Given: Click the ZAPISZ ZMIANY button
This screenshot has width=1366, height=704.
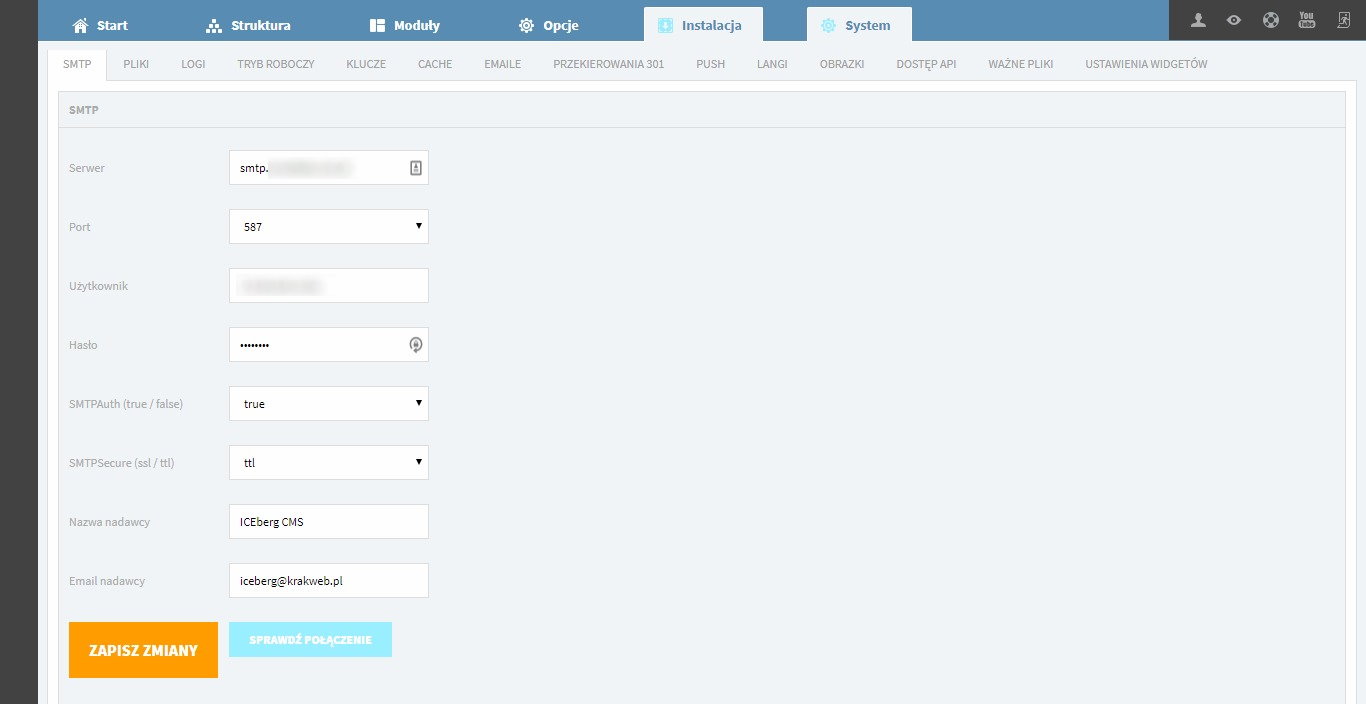Looking at the screenshot, I should tap(143, 650).
